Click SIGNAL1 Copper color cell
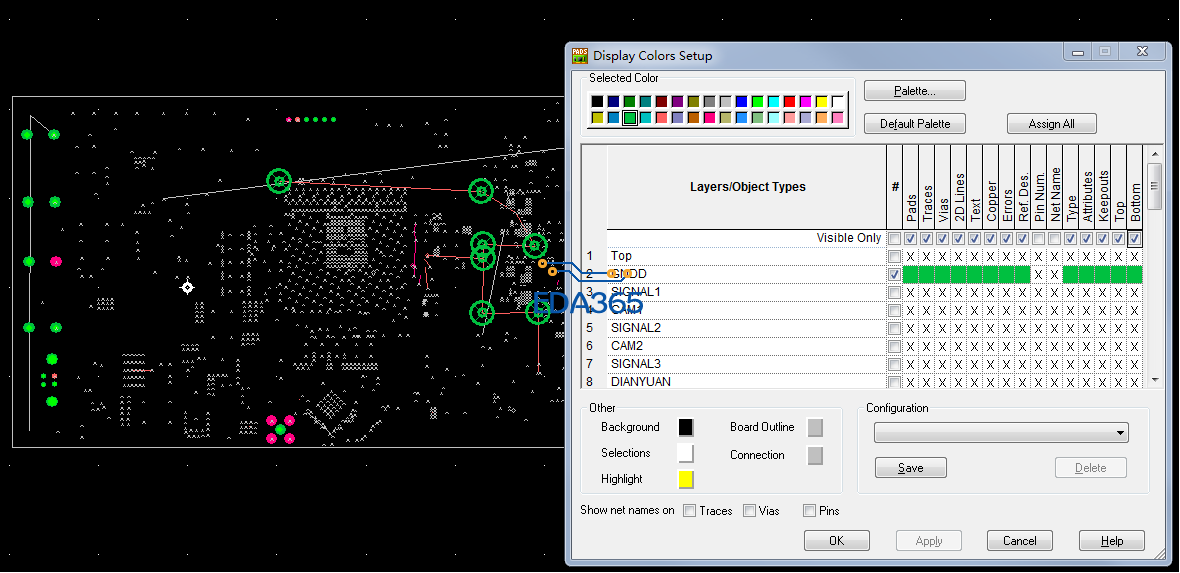1180x573 pixels. 990,292
